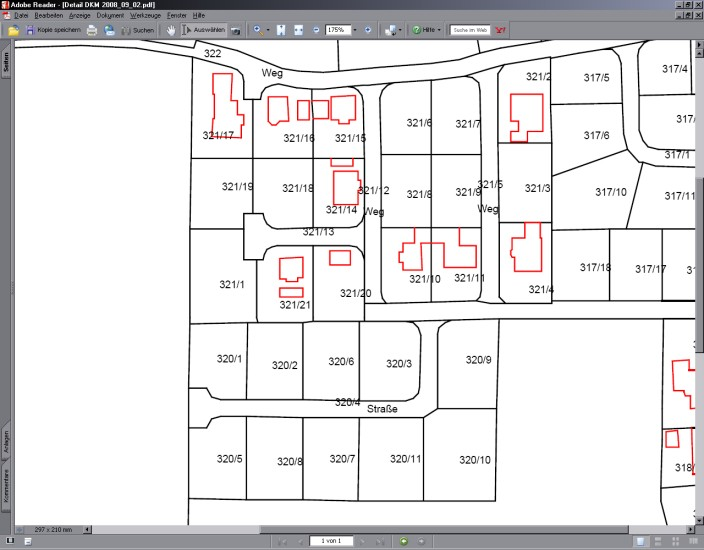Open the Anzeige menu
The width and height of the screenshot is (704, 550).
click(x=79, y=16)
